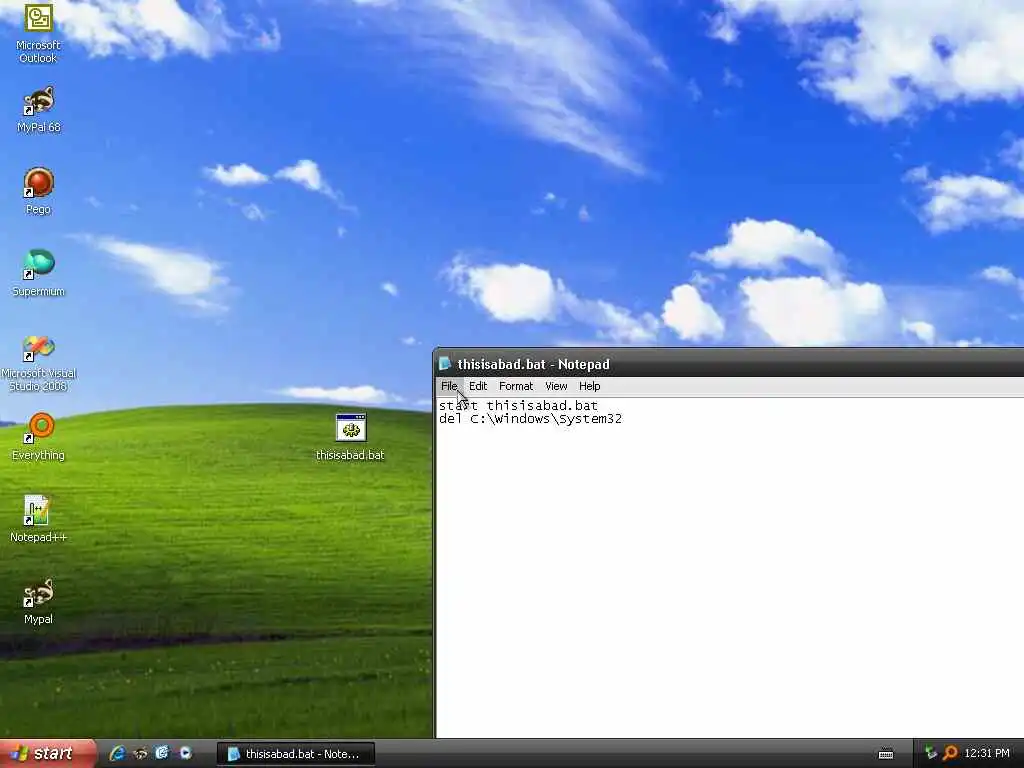Click the Quick Launch media player icon
Viewport: 1024px width, 768px height.
click(185, 753)
